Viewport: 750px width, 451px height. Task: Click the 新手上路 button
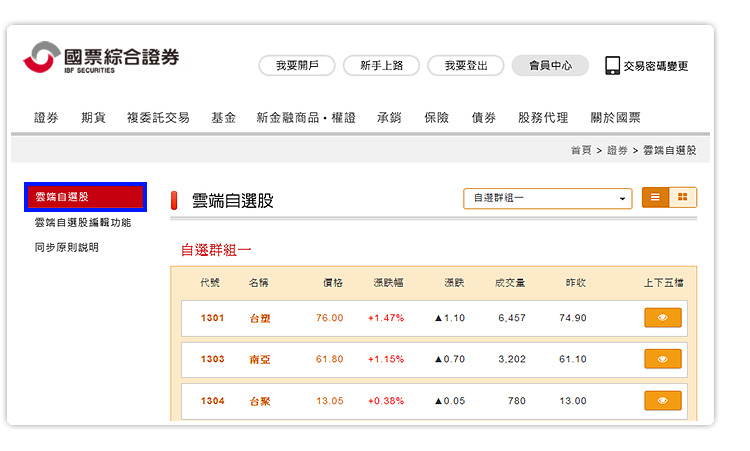(381, 66)
